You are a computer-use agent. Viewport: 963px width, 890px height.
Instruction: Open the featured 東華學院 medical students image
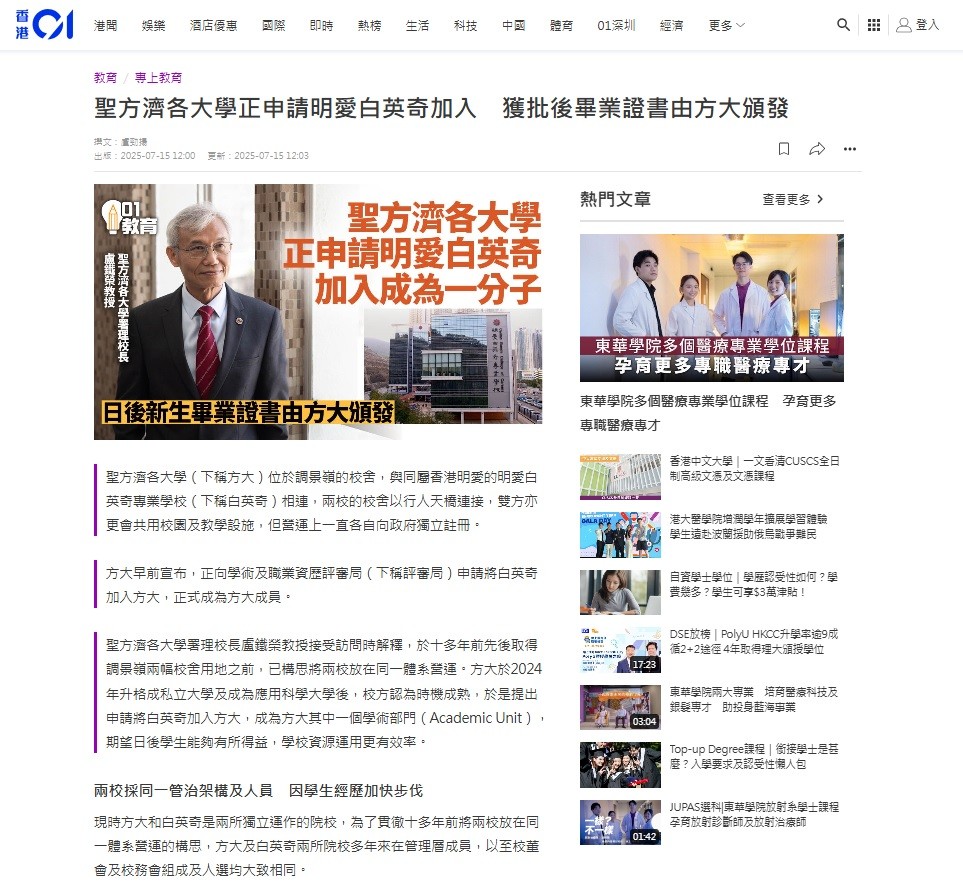coord(712,308)
